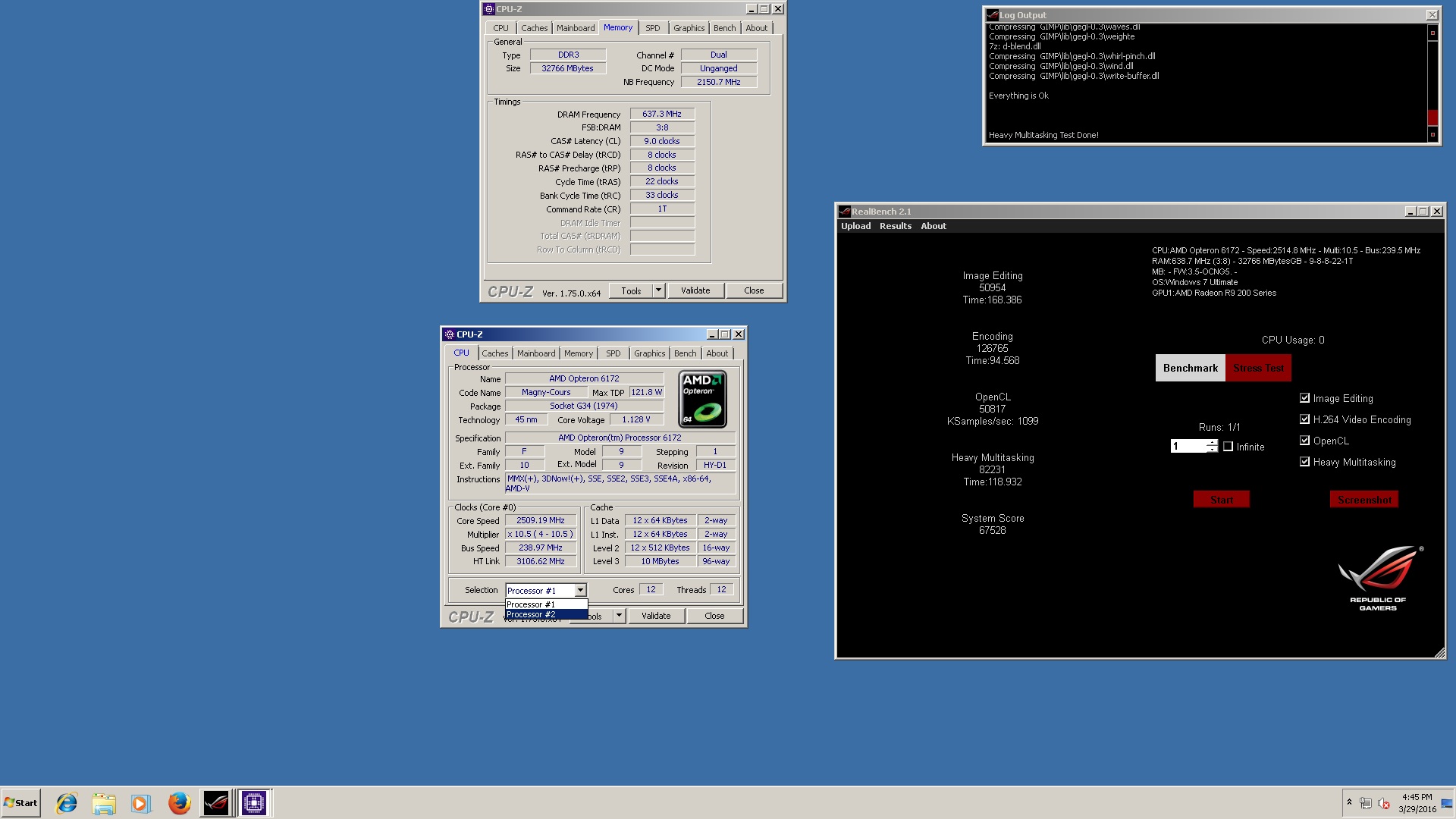Viewport: 1456px width, 819px height.
Task: Switch to Mainboard tab in Memory window
Action: (x=576, y=28)
